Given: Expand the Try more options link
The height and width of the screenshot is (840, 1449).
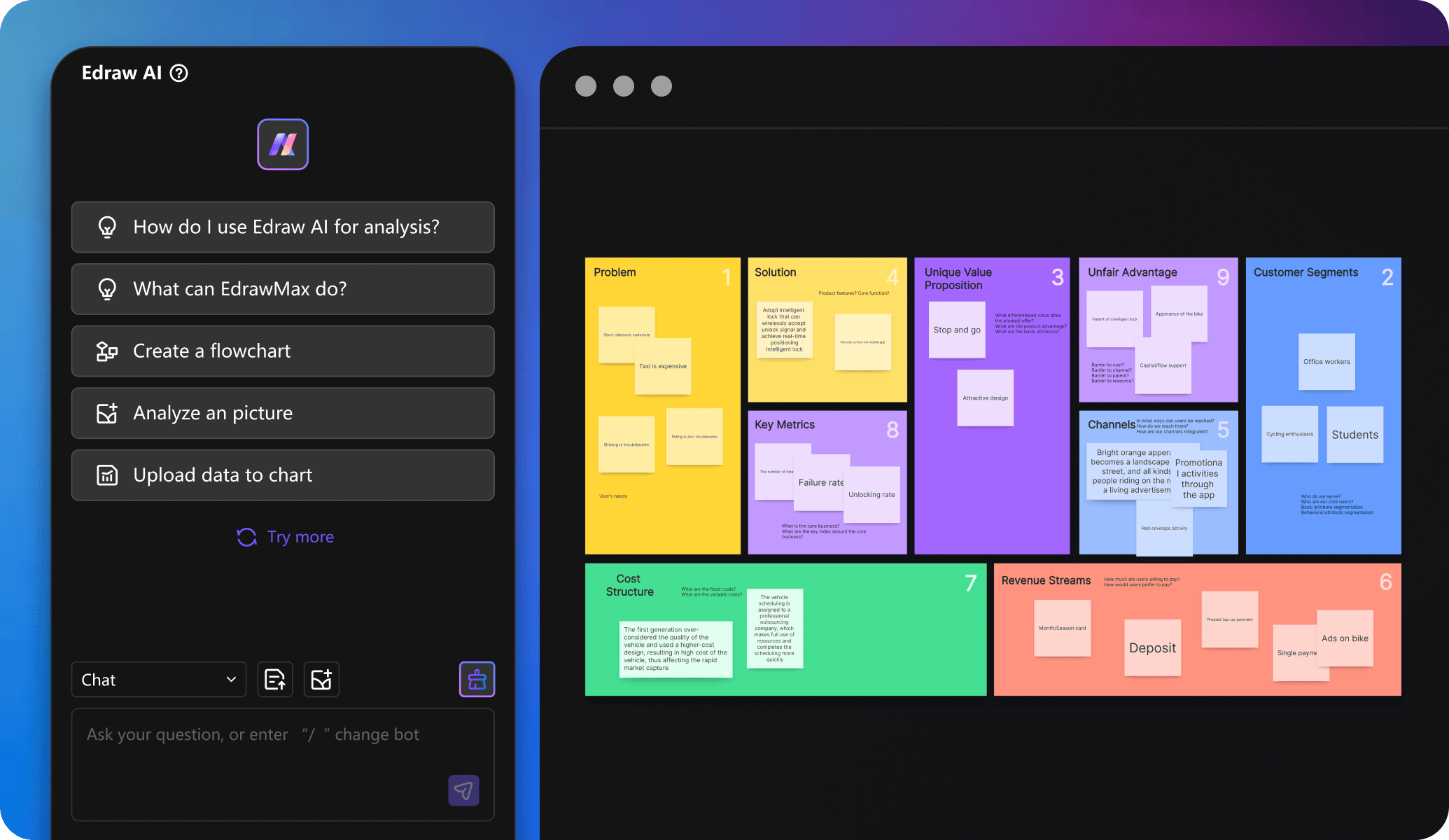Looking at the screenshot, I should [284, 537].
